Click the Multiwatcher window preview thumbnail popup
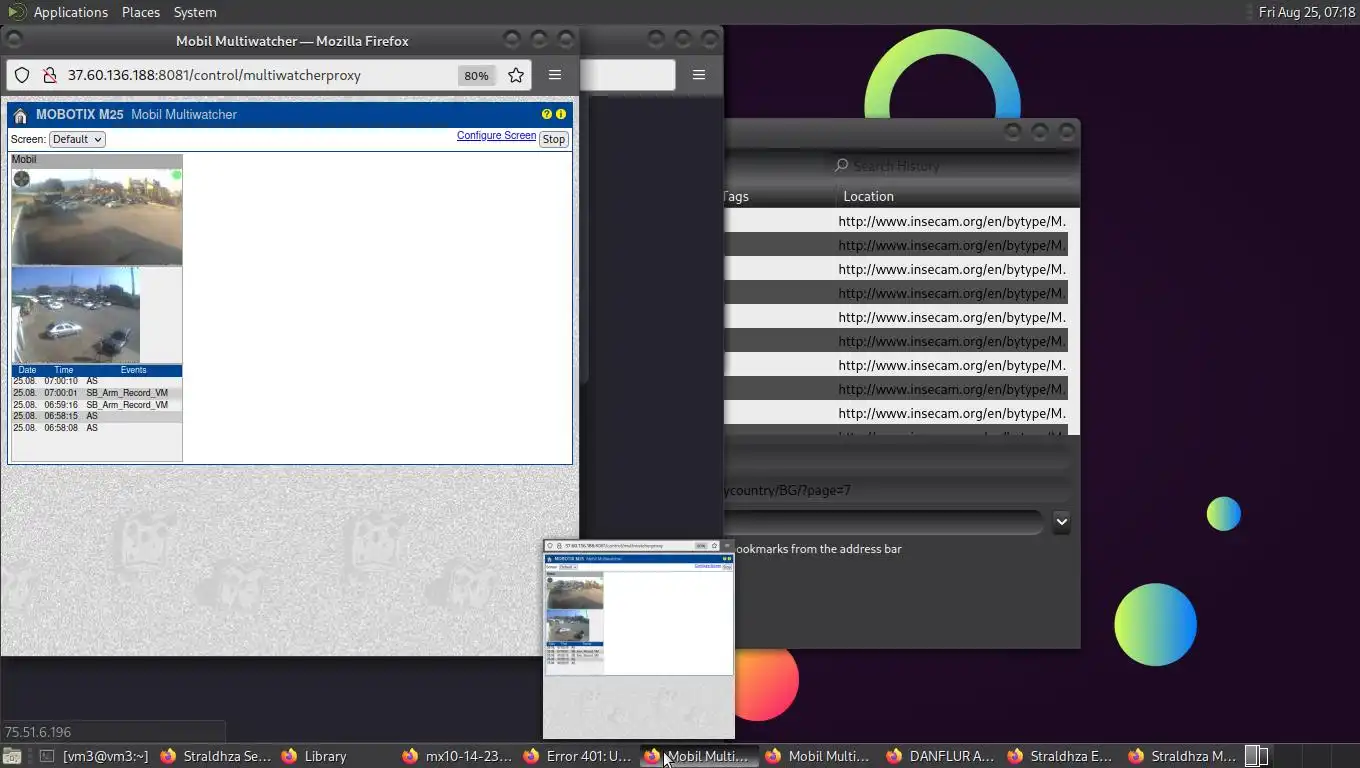This screenshot has width=1360, height=768. [x=639, y=639]
